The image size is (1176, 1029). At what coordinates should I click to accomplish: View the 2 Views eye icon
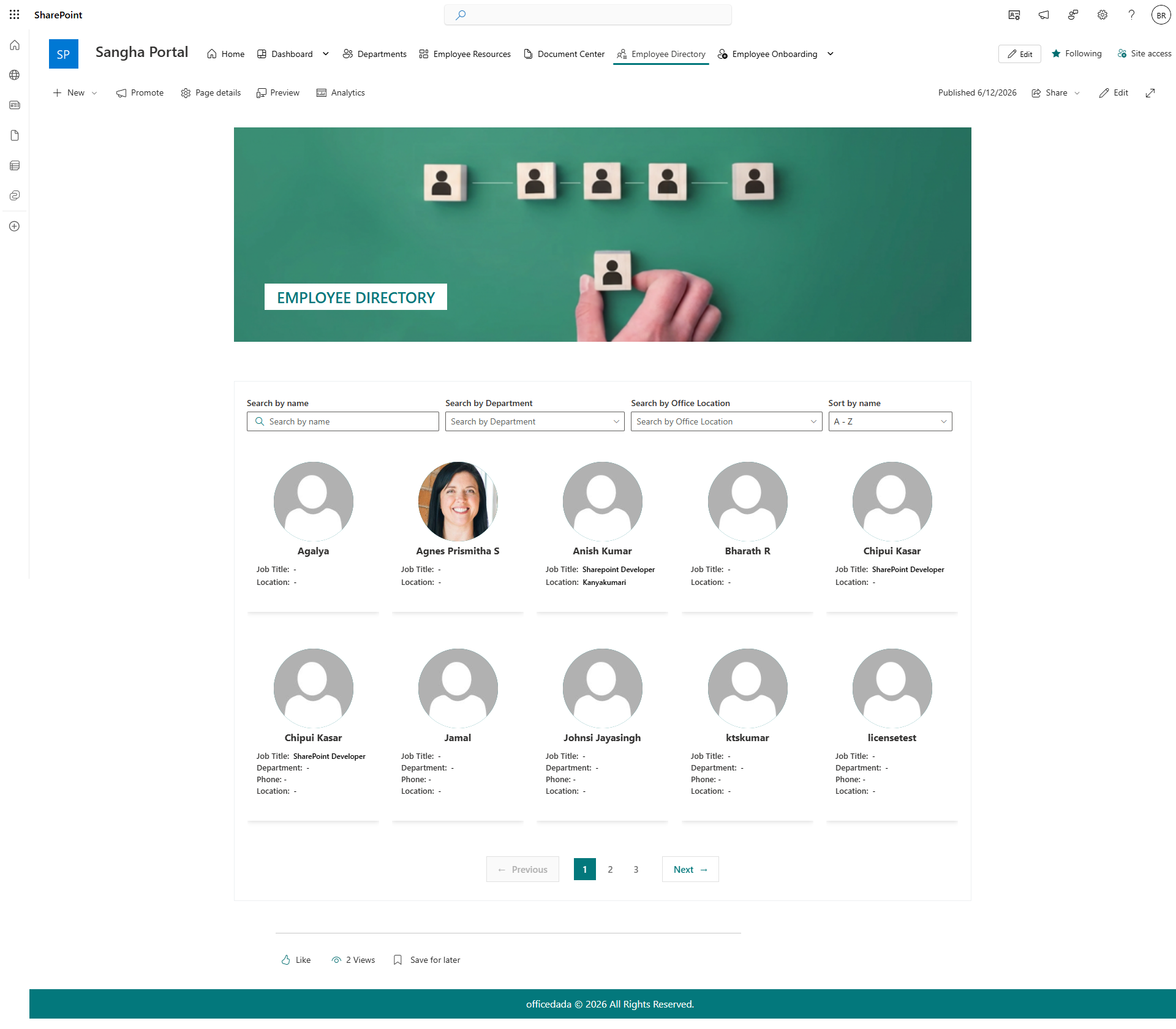pos(336,960)
